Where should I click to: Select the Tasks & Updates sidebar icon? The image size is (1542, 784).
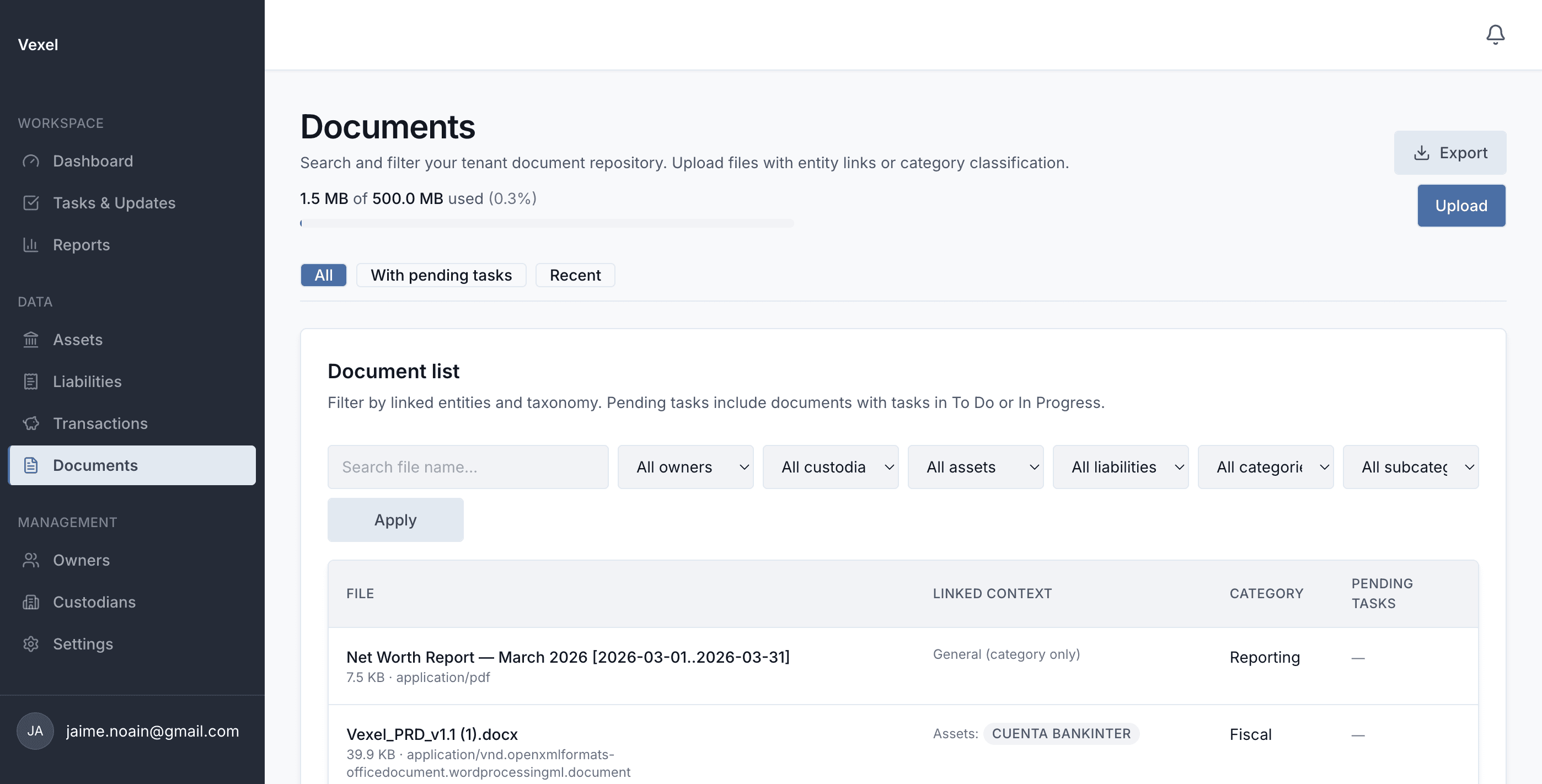tap(31, 202)
